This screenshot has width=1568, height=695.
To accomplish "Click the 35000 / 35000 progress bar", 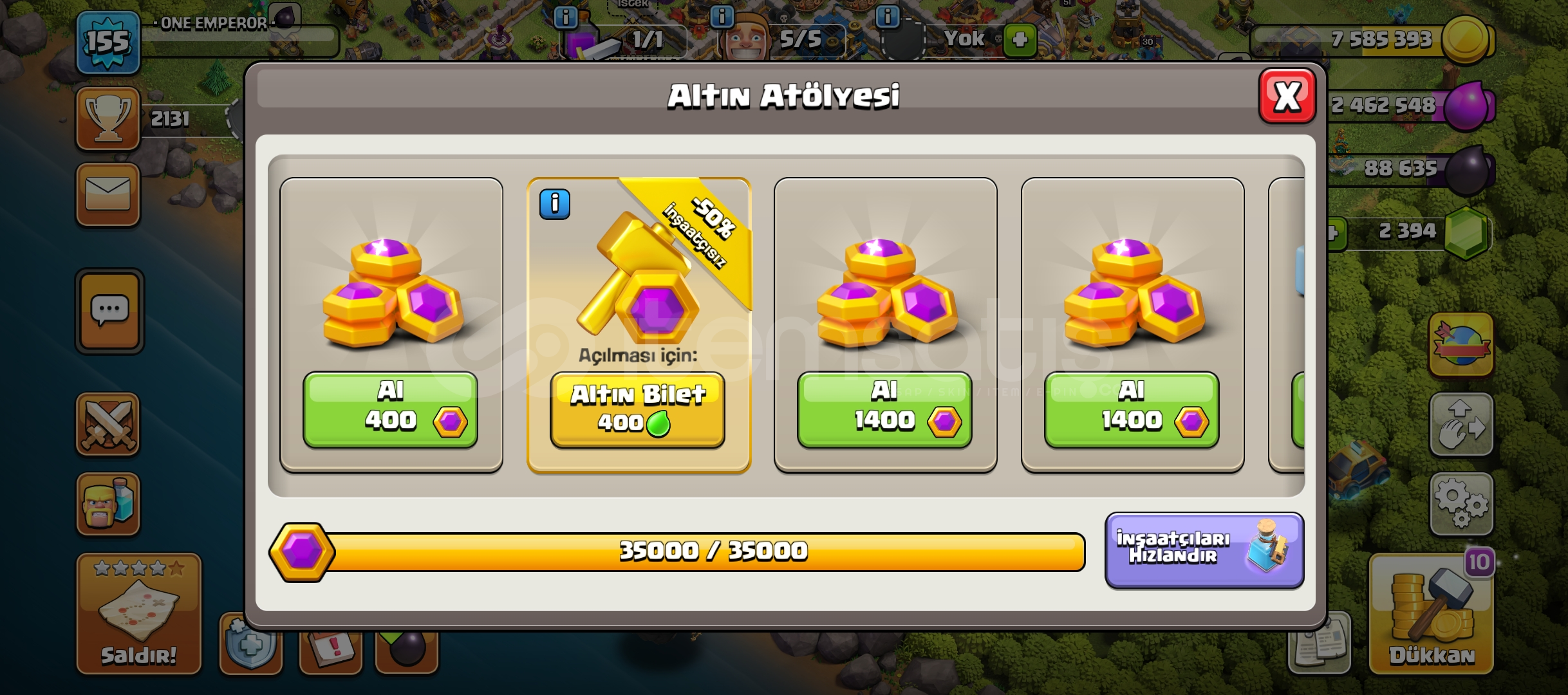I will pyautogui.click(x=677, y=551).
